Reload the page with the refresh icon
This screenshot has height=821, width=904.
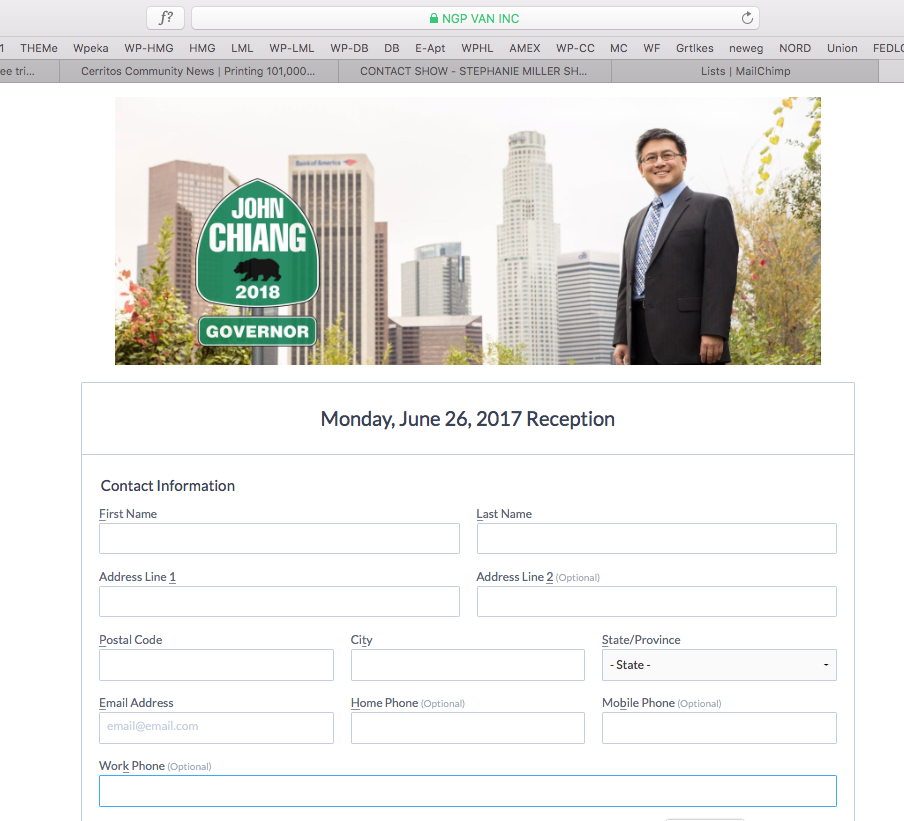point(746,18)
